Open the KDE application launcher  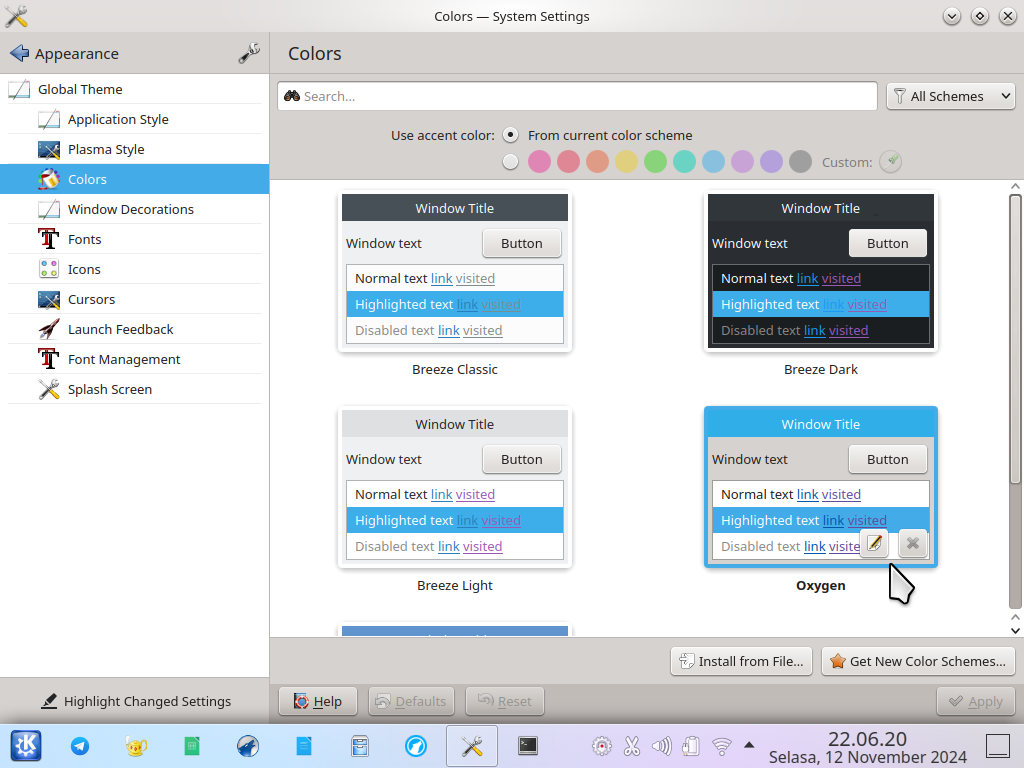click(26, 746)
